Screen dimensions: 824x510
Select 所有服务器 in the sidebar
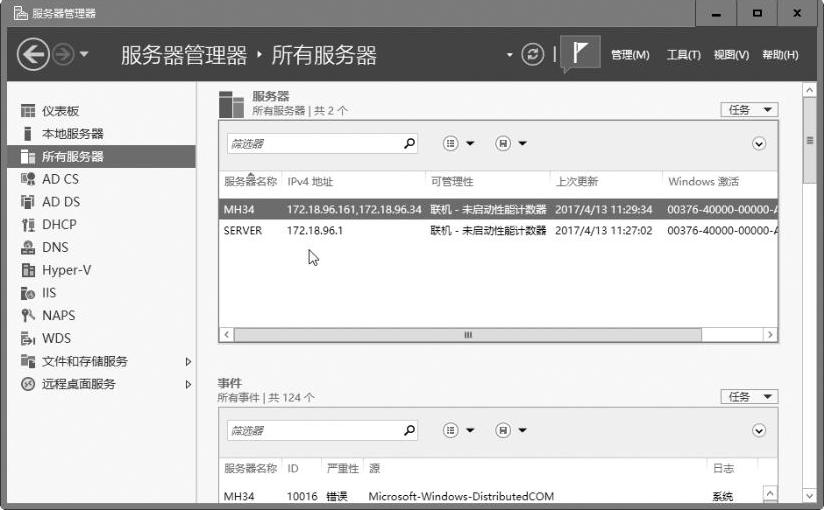(101, 156)
